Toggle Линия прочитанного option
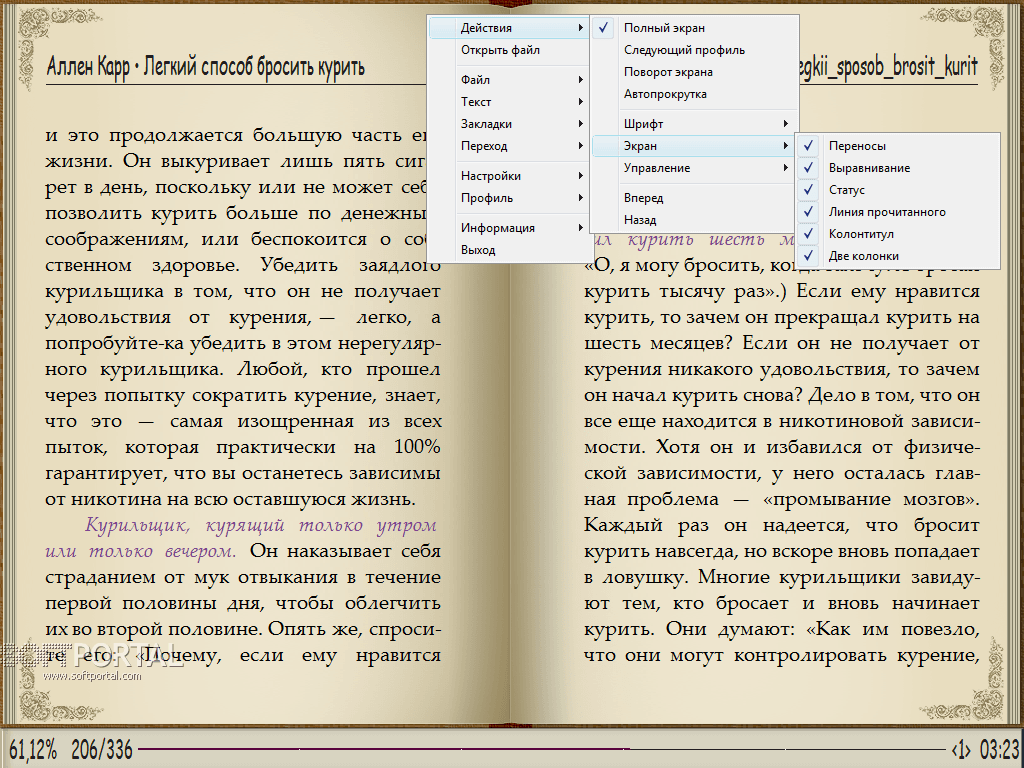 coord(897,212)
